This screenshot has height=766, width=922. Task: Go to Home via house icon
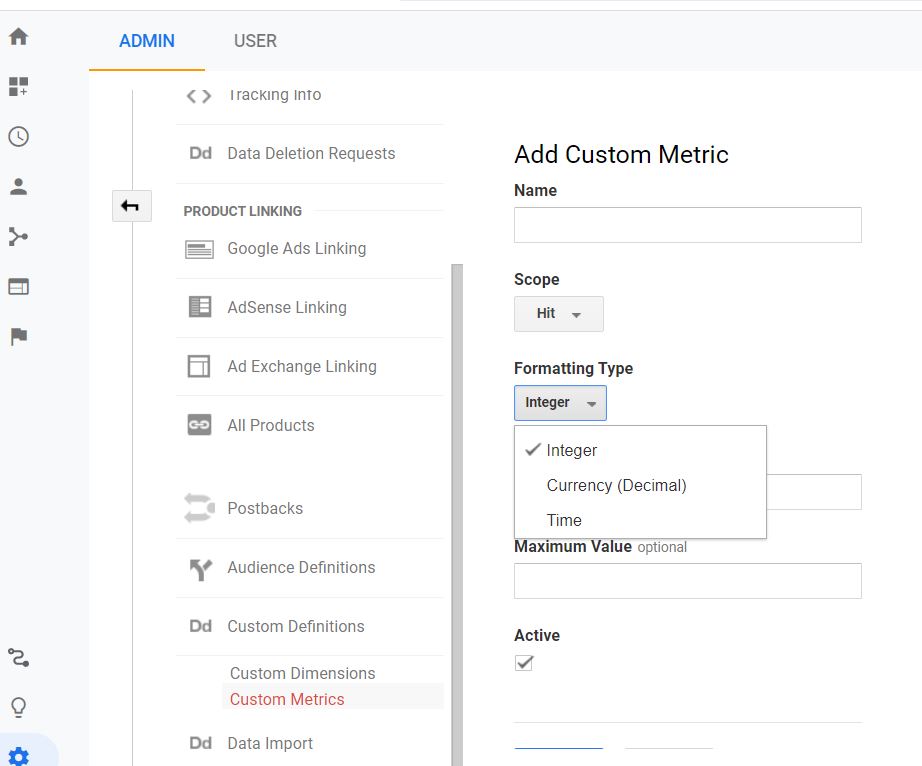18,36
